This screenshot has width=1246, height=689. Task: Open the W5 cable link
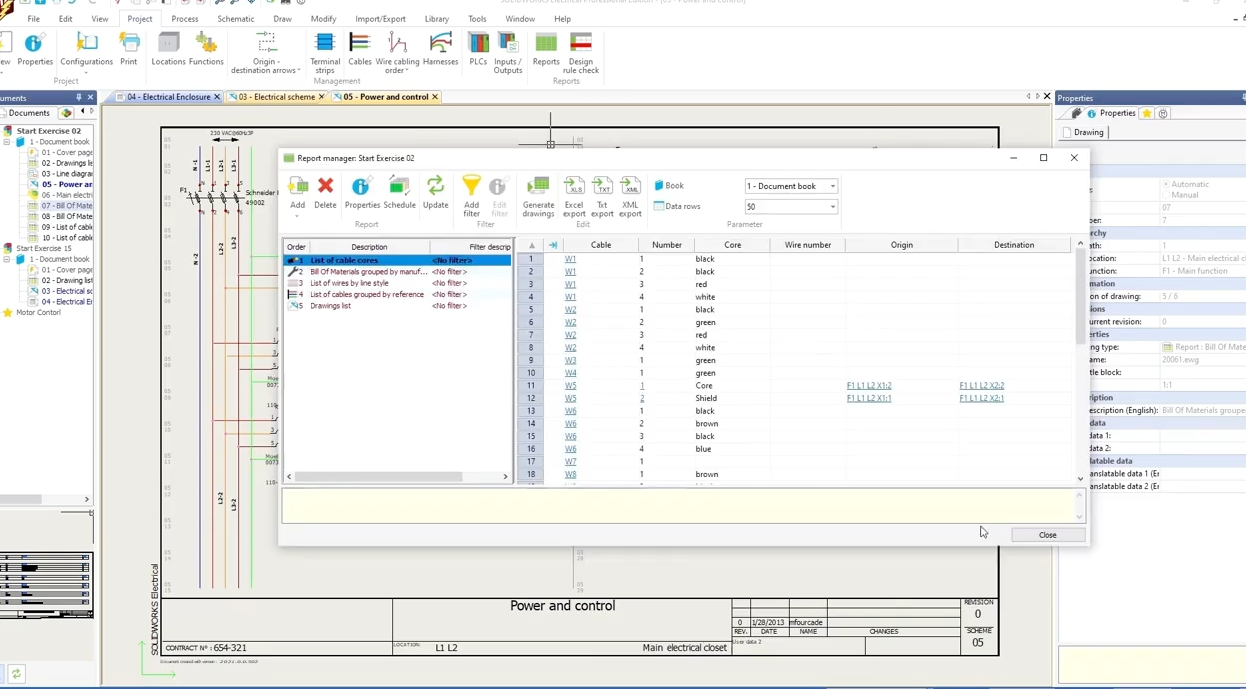[x=570, y=386]
